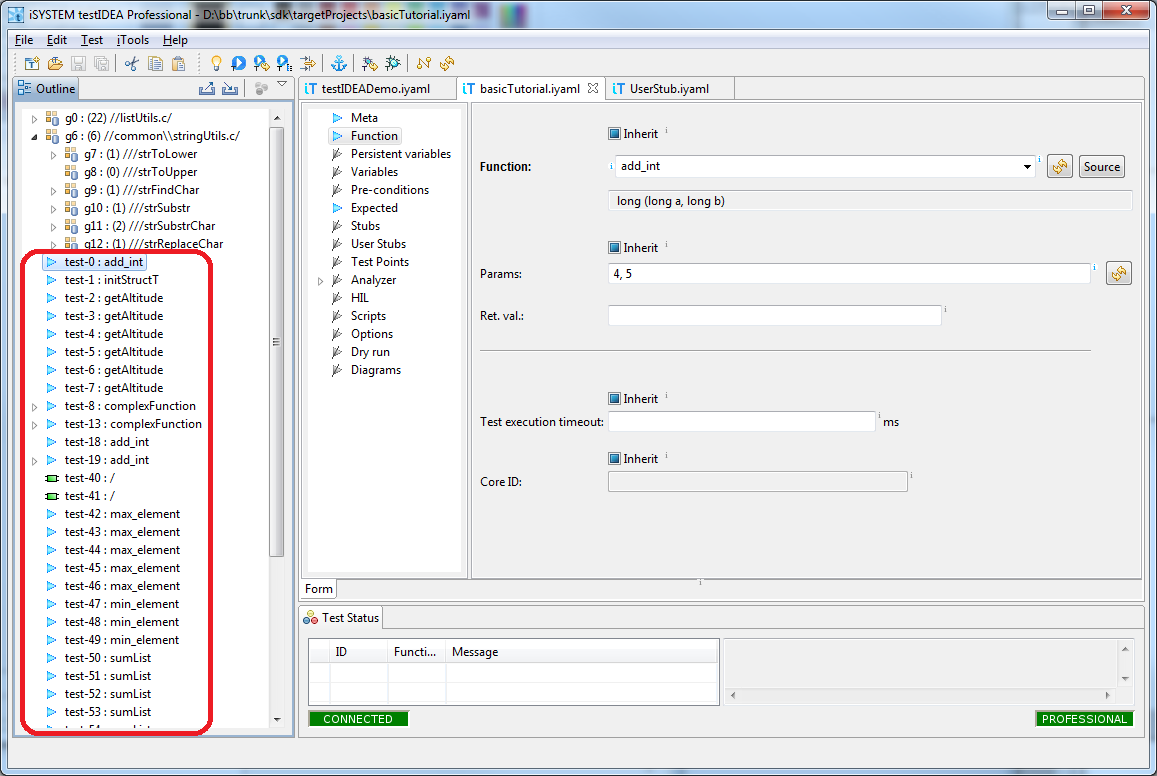
Task: Select the Test Points section
Action: (x=379, y=262)
